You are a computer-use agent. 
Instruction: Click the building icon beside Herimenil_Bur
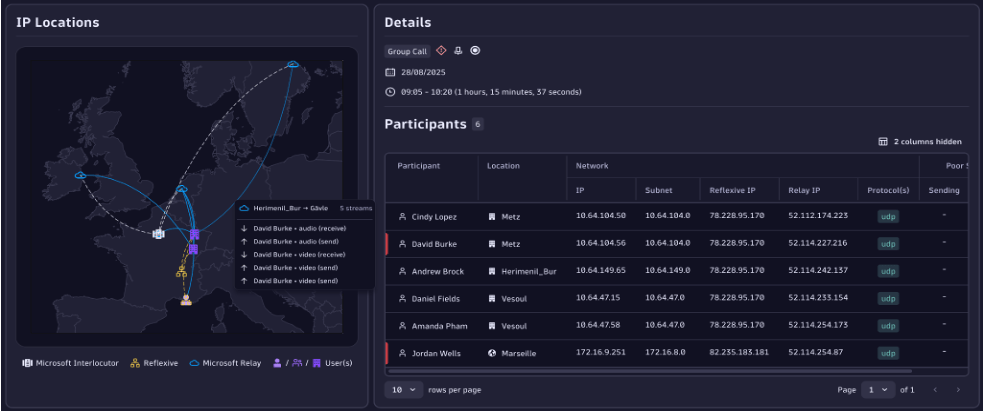click(x=492, y=271)
